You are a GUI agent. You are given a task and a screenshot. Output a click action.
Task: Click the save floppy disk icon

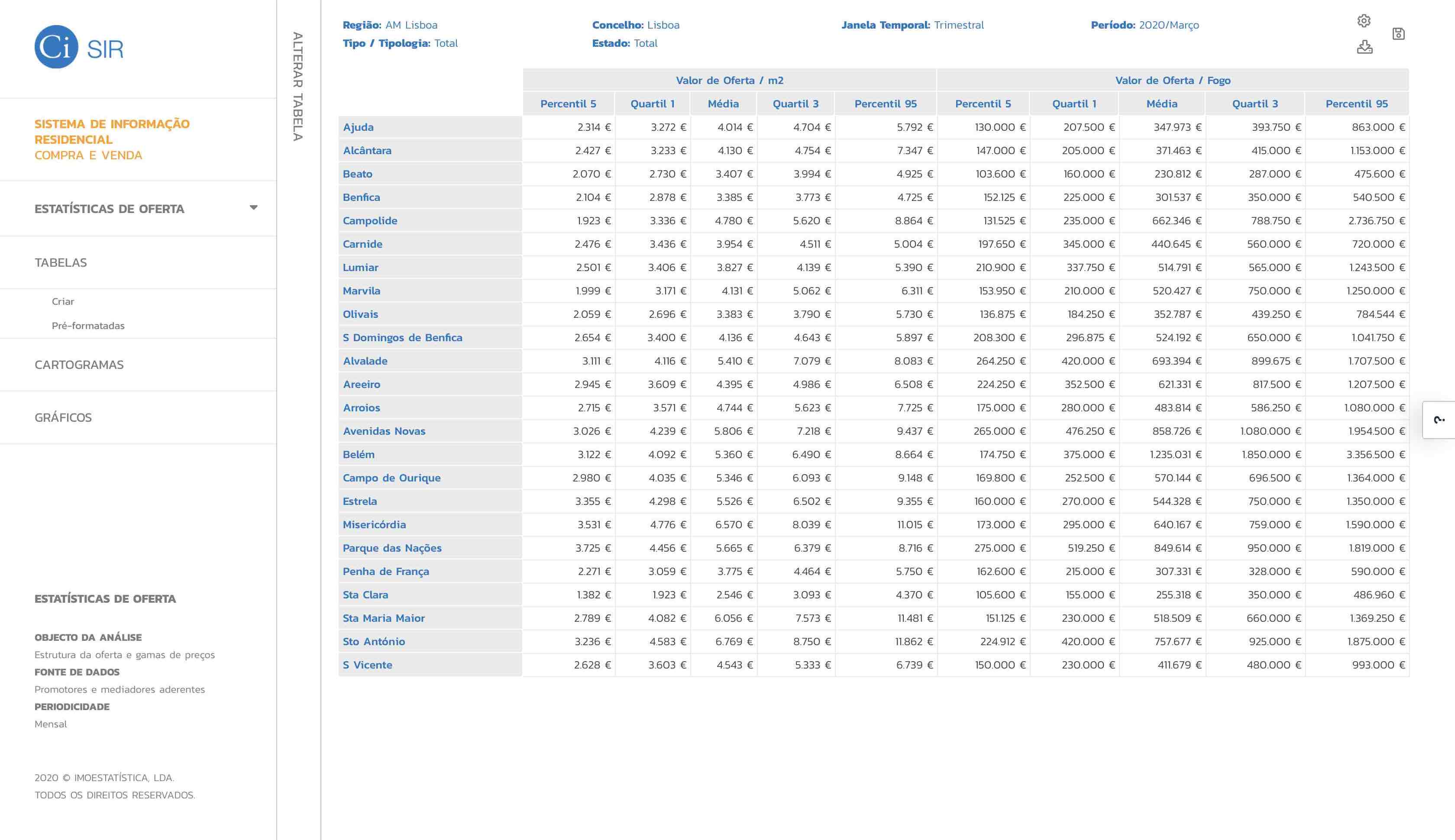[1398, 34]
